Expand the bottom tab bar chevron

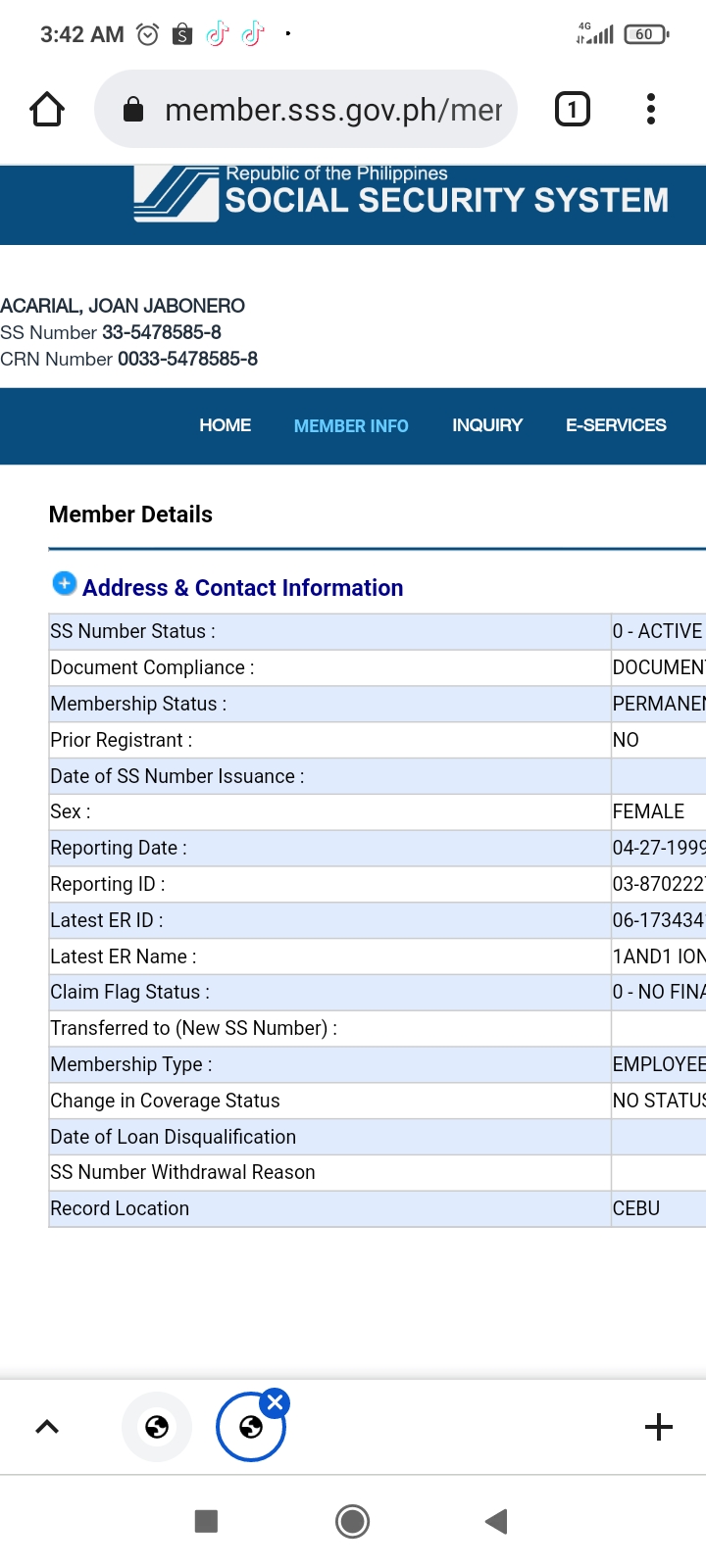47,1427
